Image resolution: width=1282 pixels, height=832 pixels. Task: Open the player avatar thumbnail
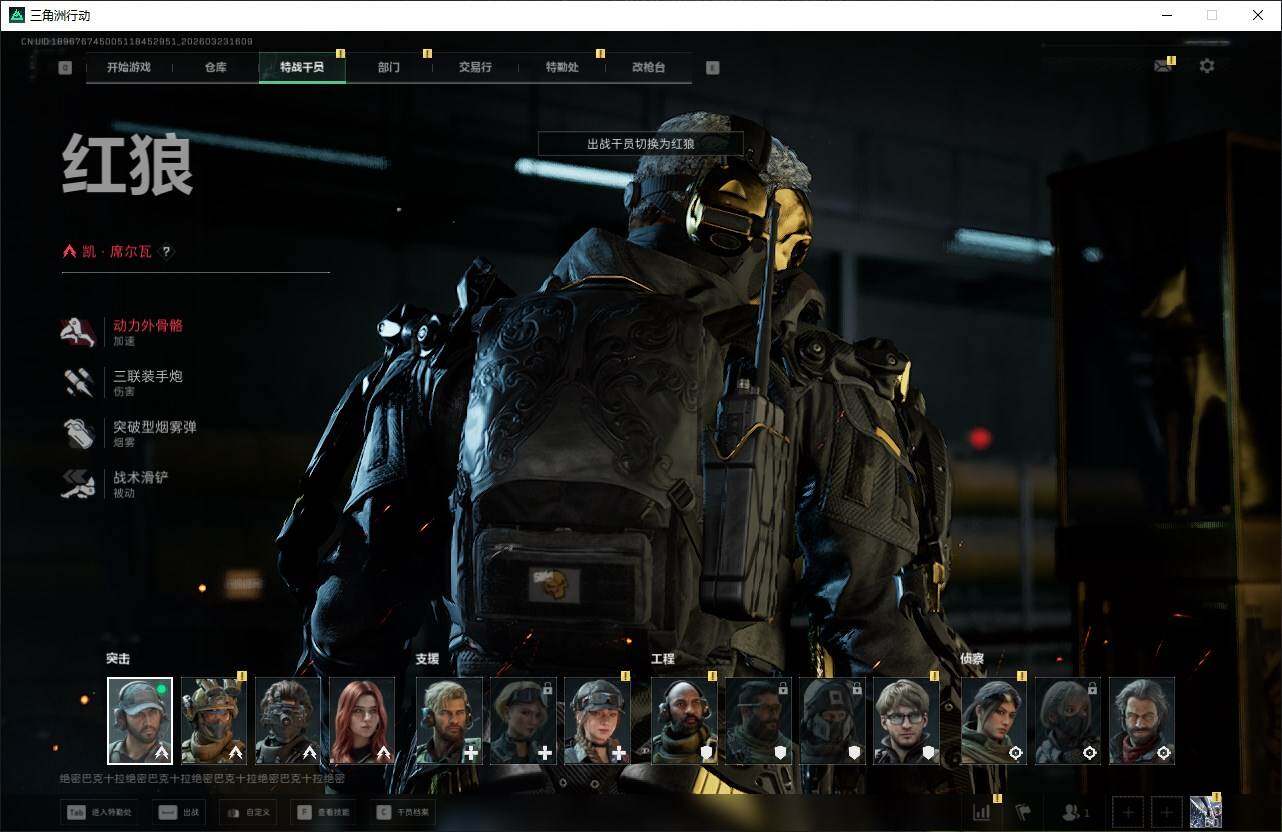click(1206, 812)
